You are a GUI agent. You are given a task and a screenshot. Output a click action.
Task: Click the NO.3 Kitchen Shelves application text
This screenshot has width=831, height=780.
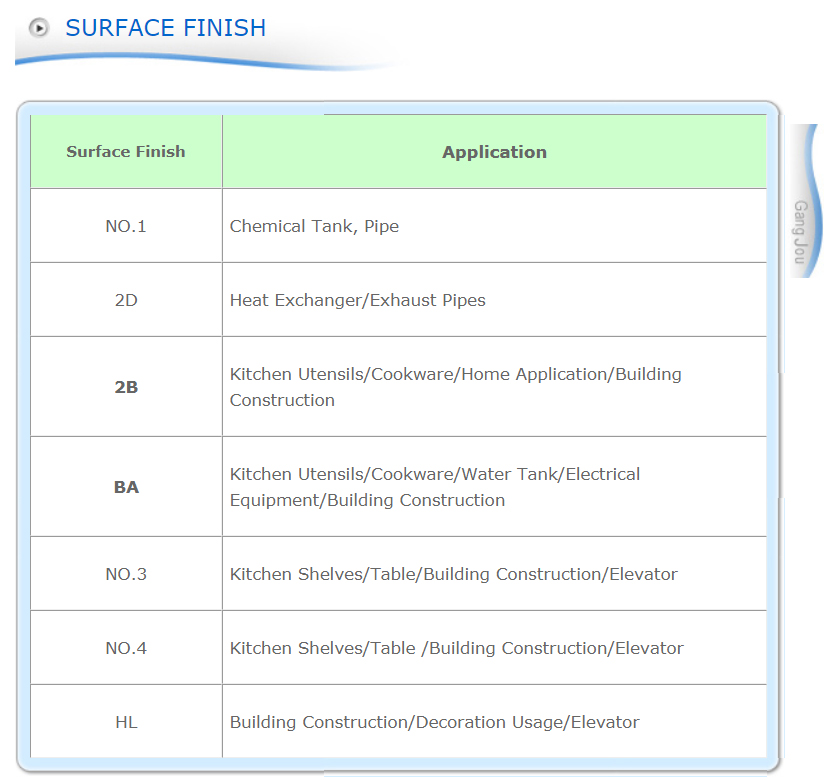tap(454, 574)
